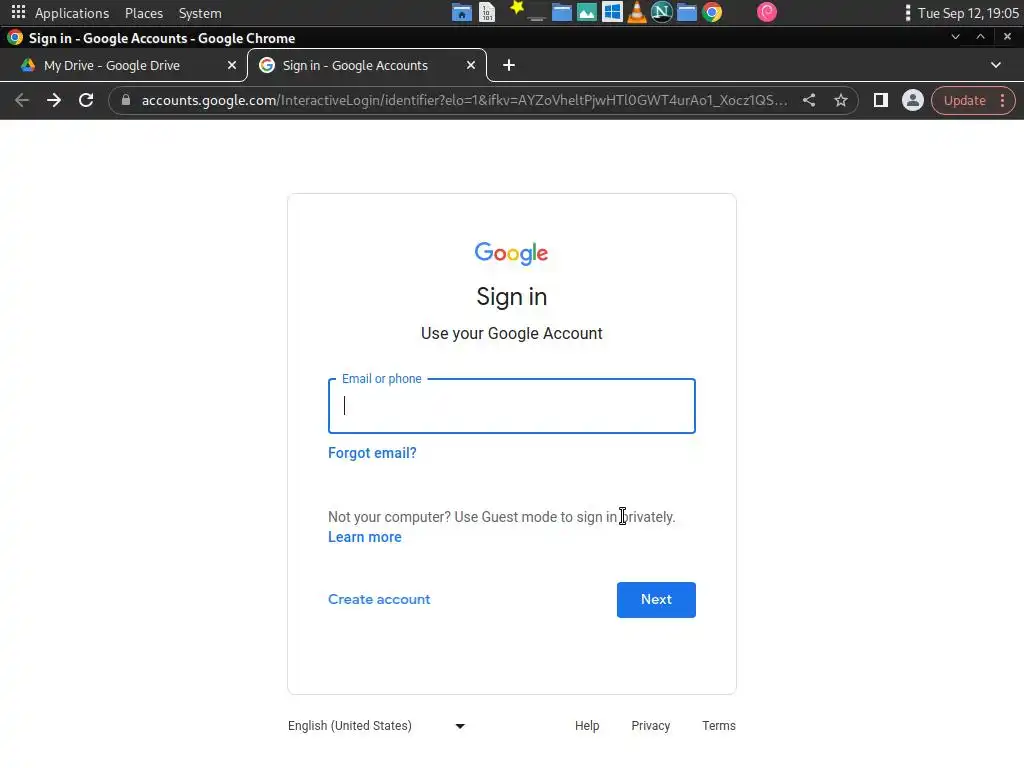View site information lock icon
1024x768 pixels.
point(126,100)
